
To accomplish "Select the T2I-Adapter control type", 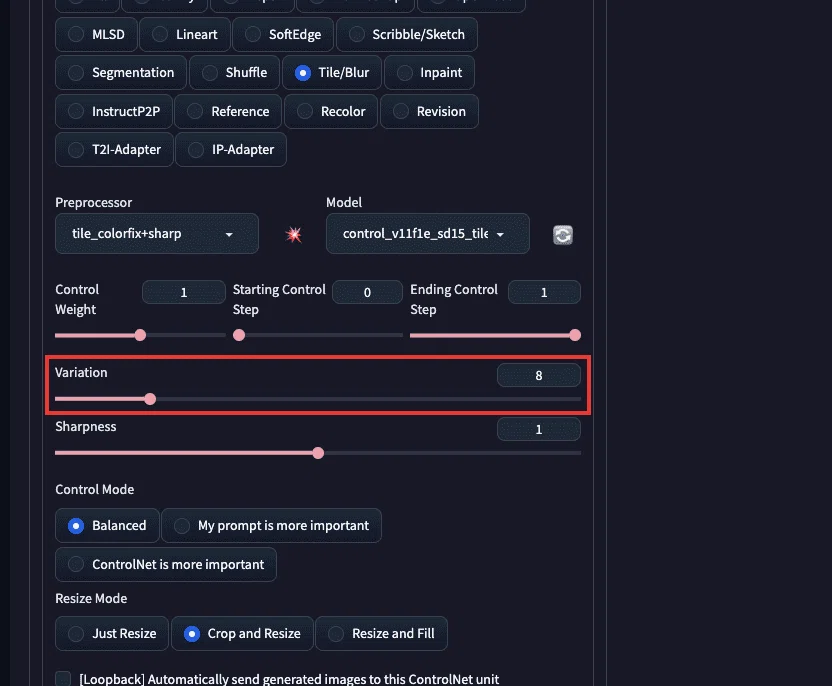I will click(115, 150).
